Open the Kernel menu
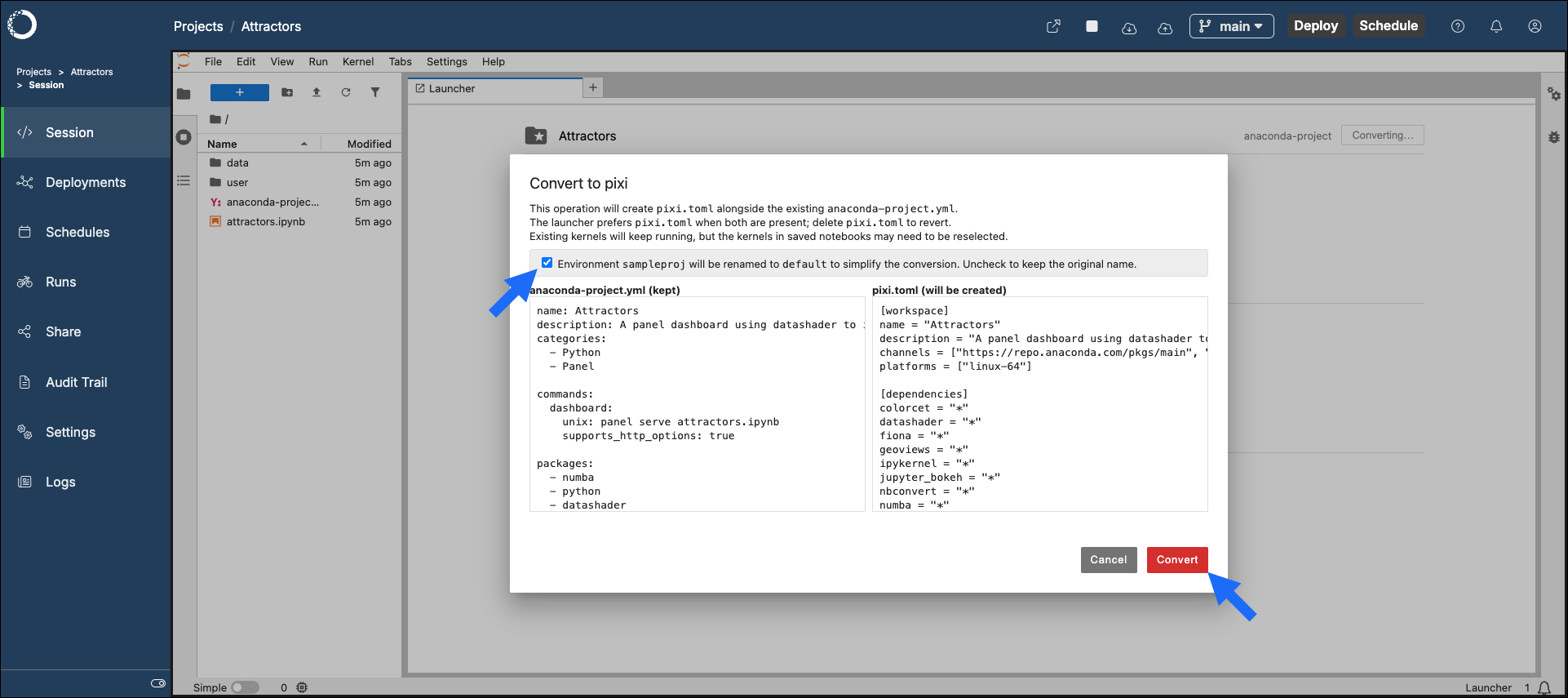Screen dimensions: 1568x698 click(358, 61)
